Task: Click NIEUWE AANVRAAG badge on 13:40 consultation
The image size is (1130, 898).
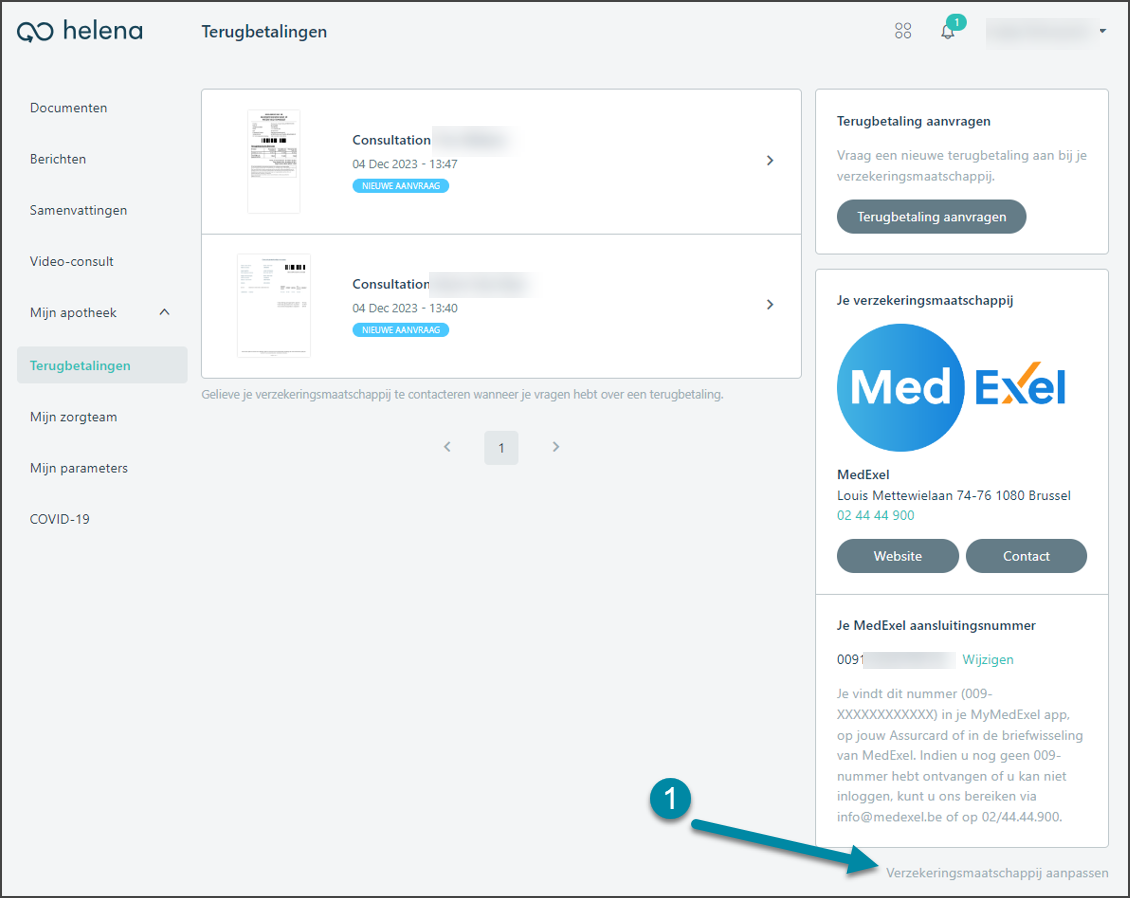Action: tap(401, 330)
